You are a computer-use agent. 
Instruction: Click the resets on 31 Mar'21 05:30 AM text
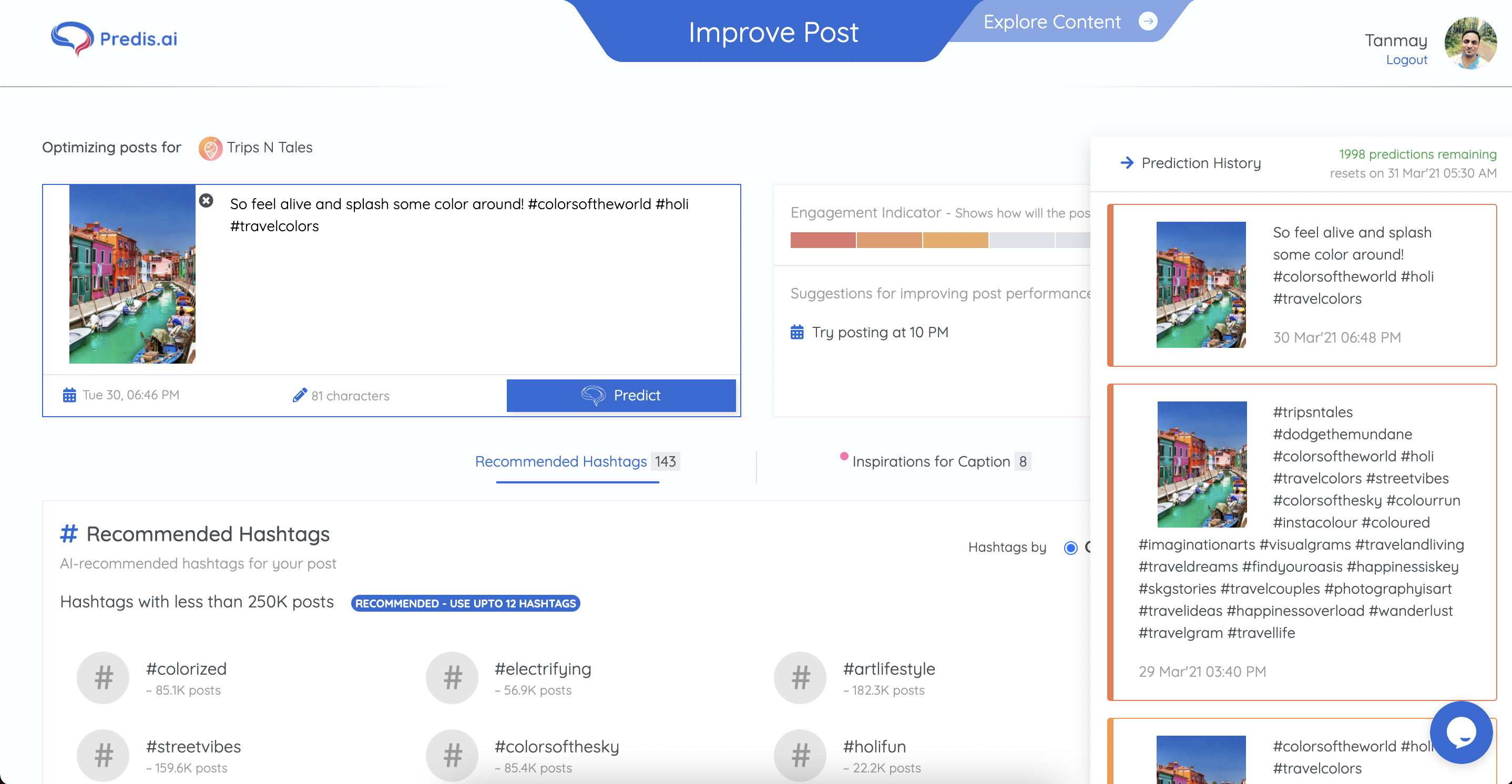click(1413, 173)
